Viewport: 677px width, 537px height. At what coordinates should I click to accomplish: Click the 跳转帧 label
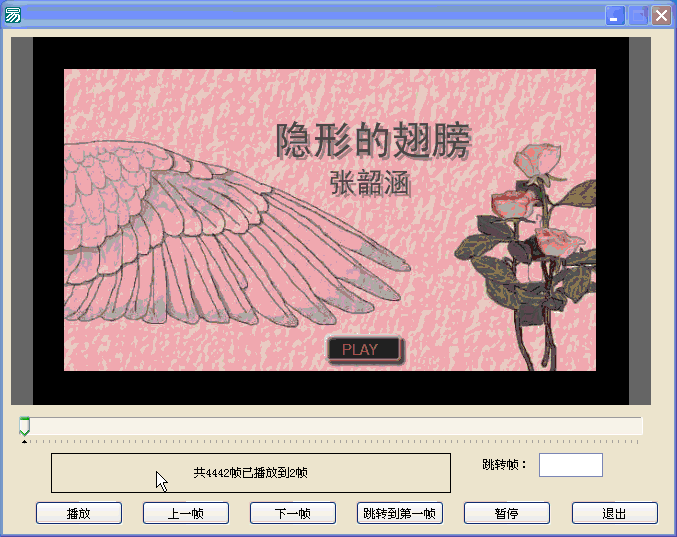point(504,464)
